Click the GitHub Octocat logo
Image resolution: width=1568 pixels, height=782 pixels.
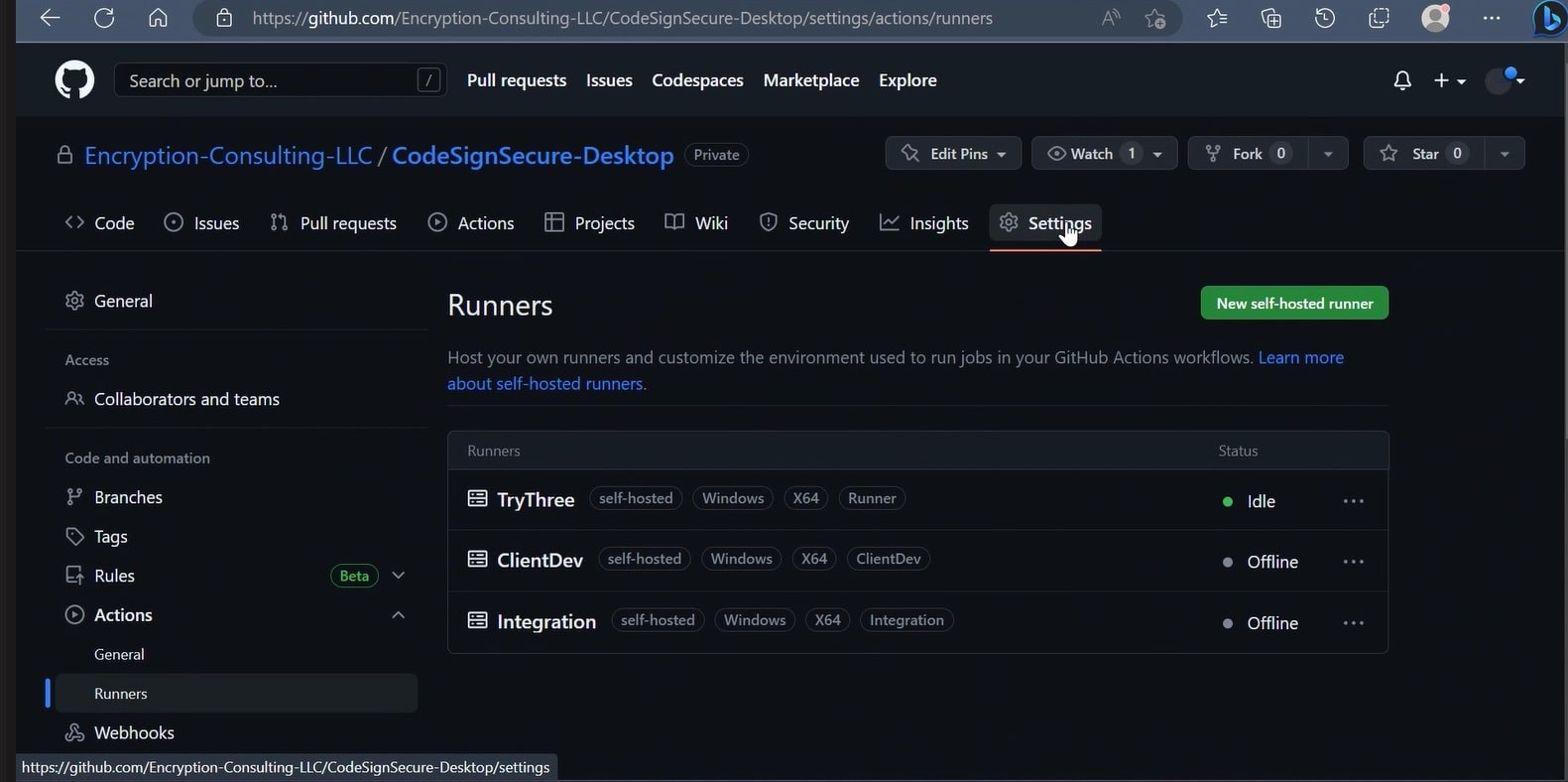coord(74,80)
